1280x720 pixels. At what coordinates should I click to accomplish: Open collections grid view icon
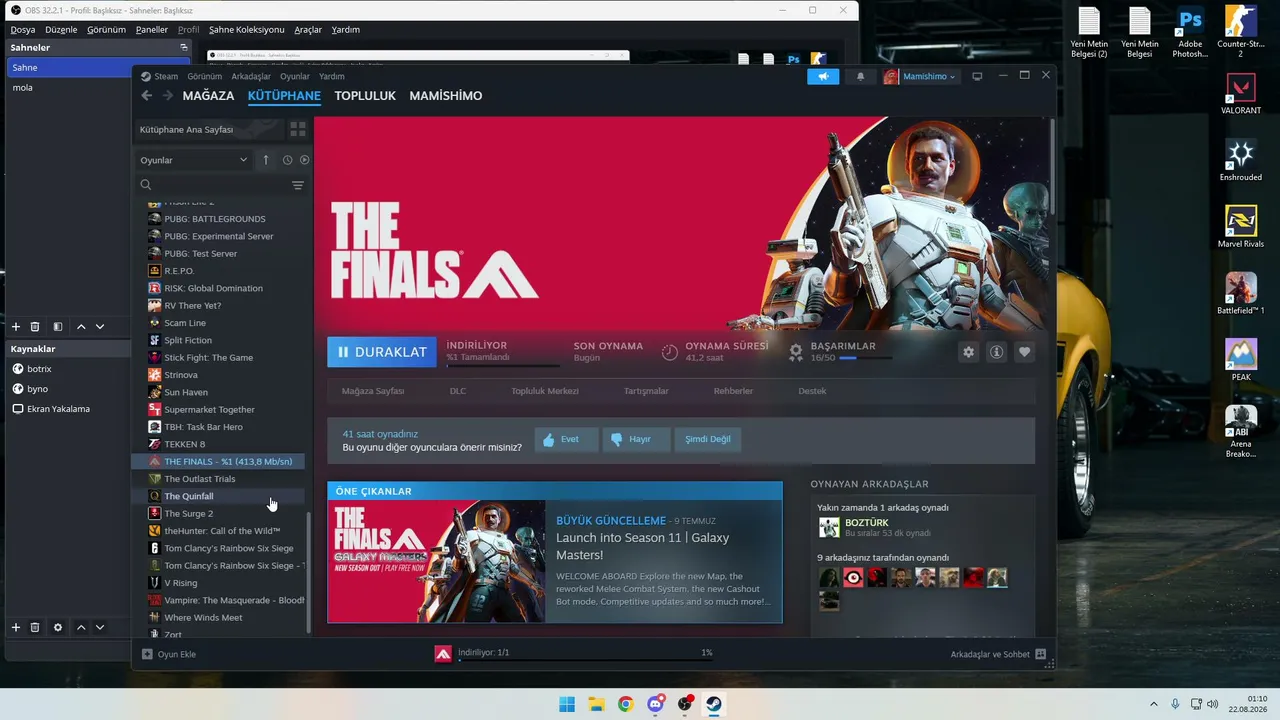(x=297, y=129)
